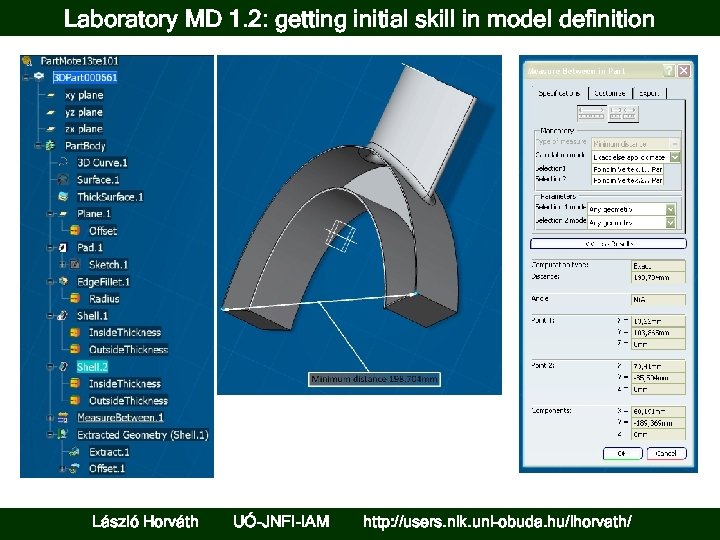Screen dimensions: 720x540
Task: Click the Distance result field
Action: (658, 277)
